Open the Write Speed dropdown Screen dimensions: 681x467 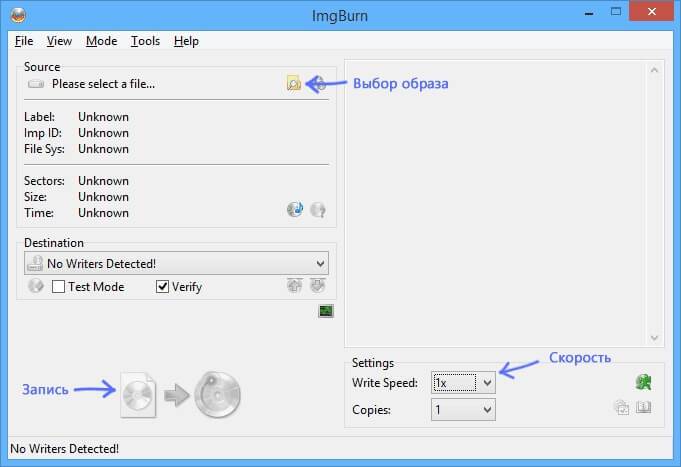[487, 383]
